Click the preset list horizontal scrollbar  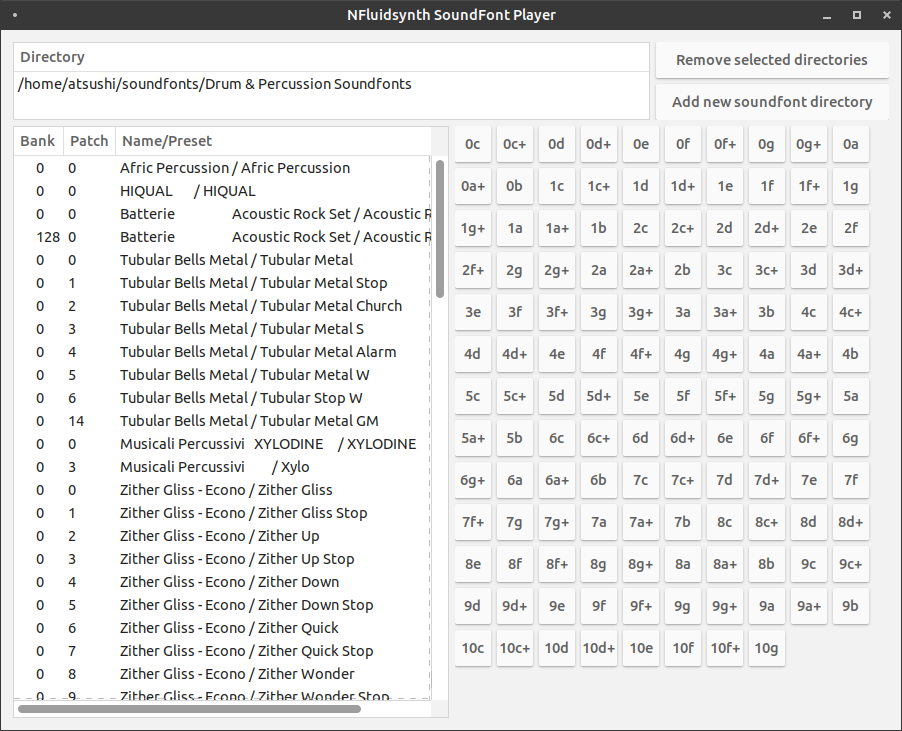189,709
